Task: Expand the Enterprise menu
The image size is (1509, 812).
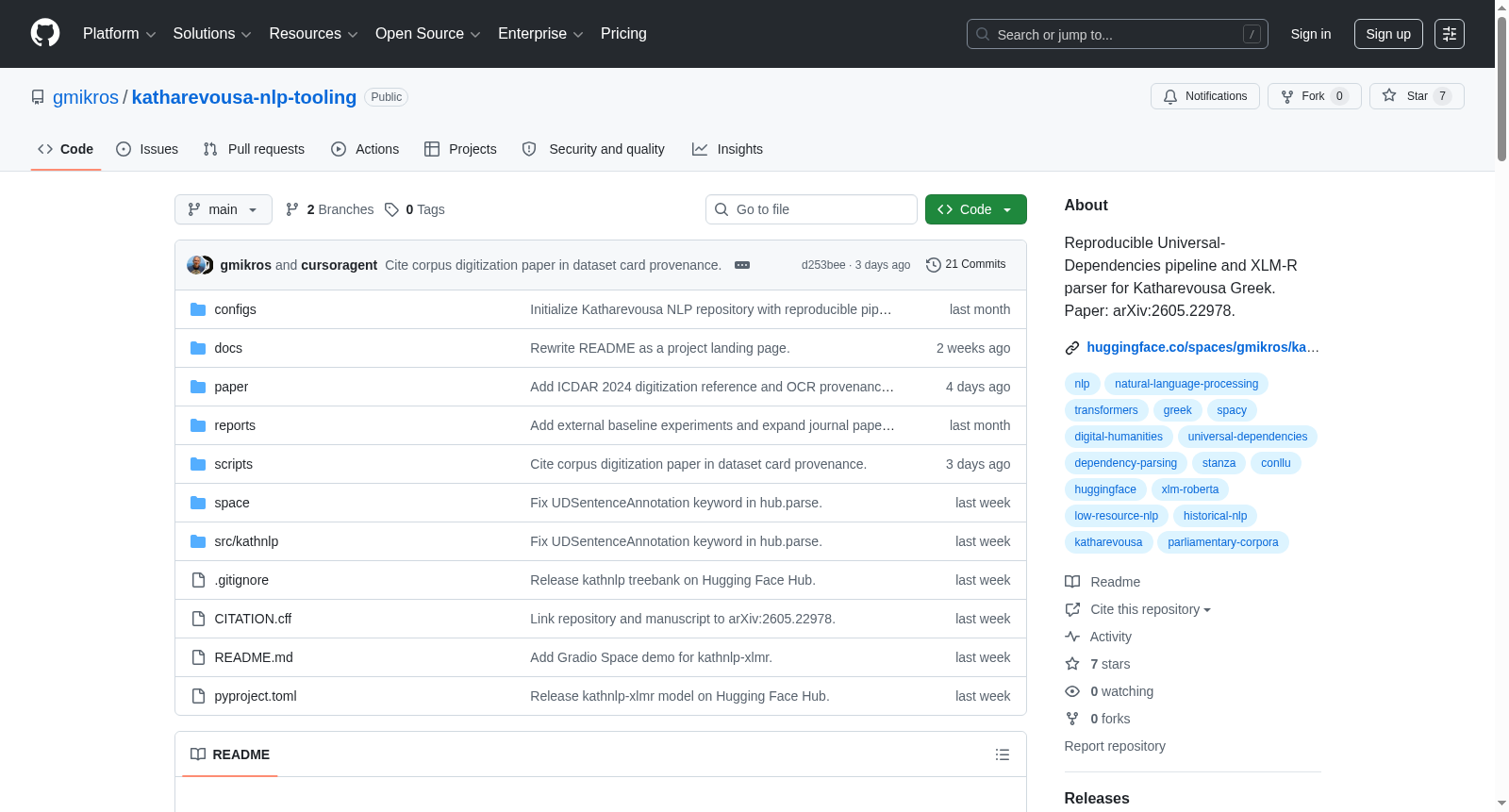Action: pyautogui.click(x=540, y=34)
